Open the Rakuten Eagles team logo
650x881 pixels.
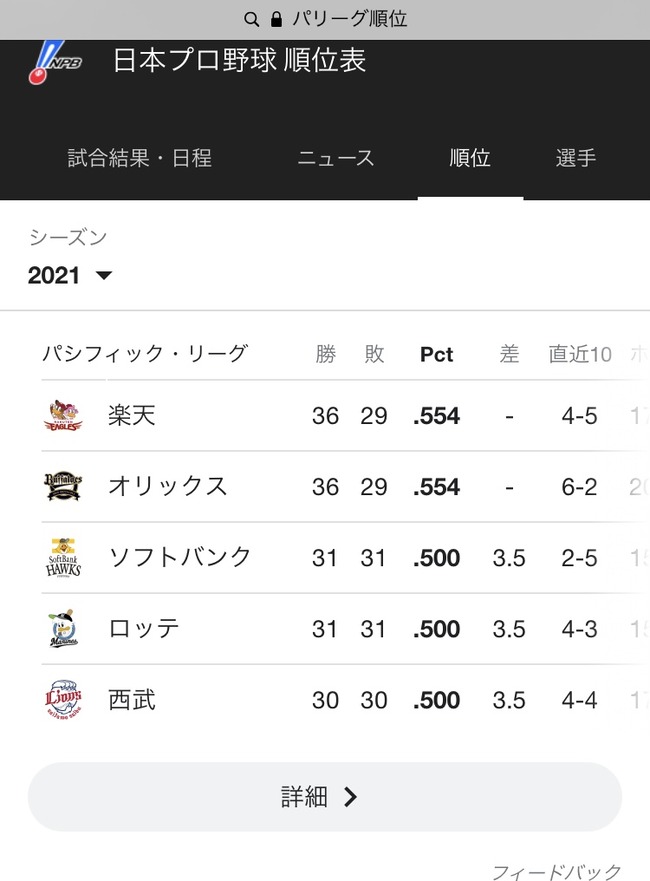click(x=63, y=416)
